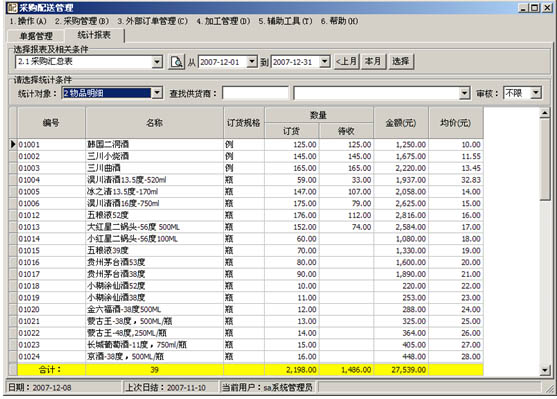Click the 五粮液52度 row name
Screen dimensions: 557x399
108,215
